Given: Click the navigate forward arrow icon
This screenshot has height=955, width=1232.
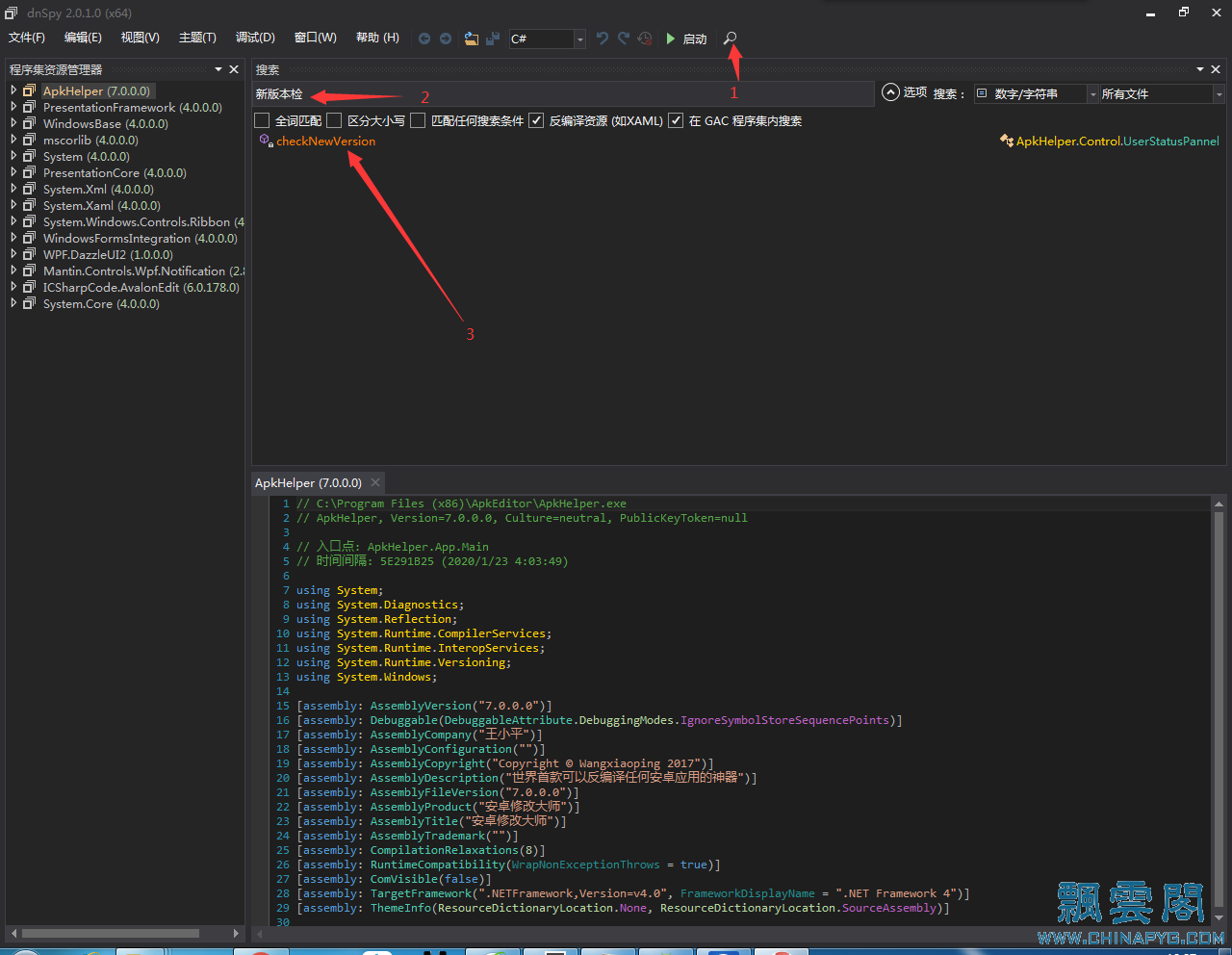Looking at the screenshot, I should pyautogui.click(x=446, y=39).
